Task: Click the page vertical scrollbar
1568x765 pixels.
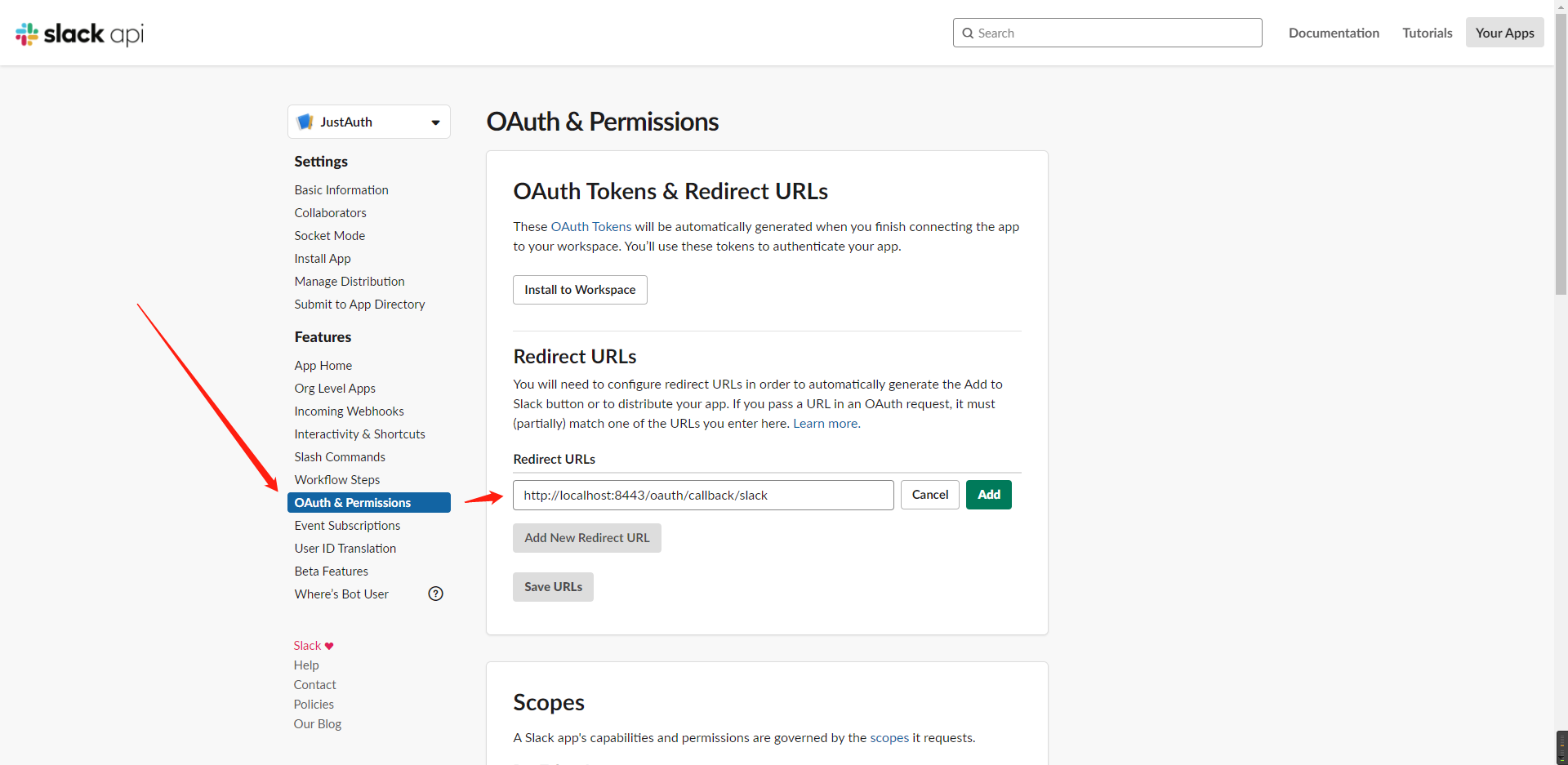Action: [x=1561, y=153]
